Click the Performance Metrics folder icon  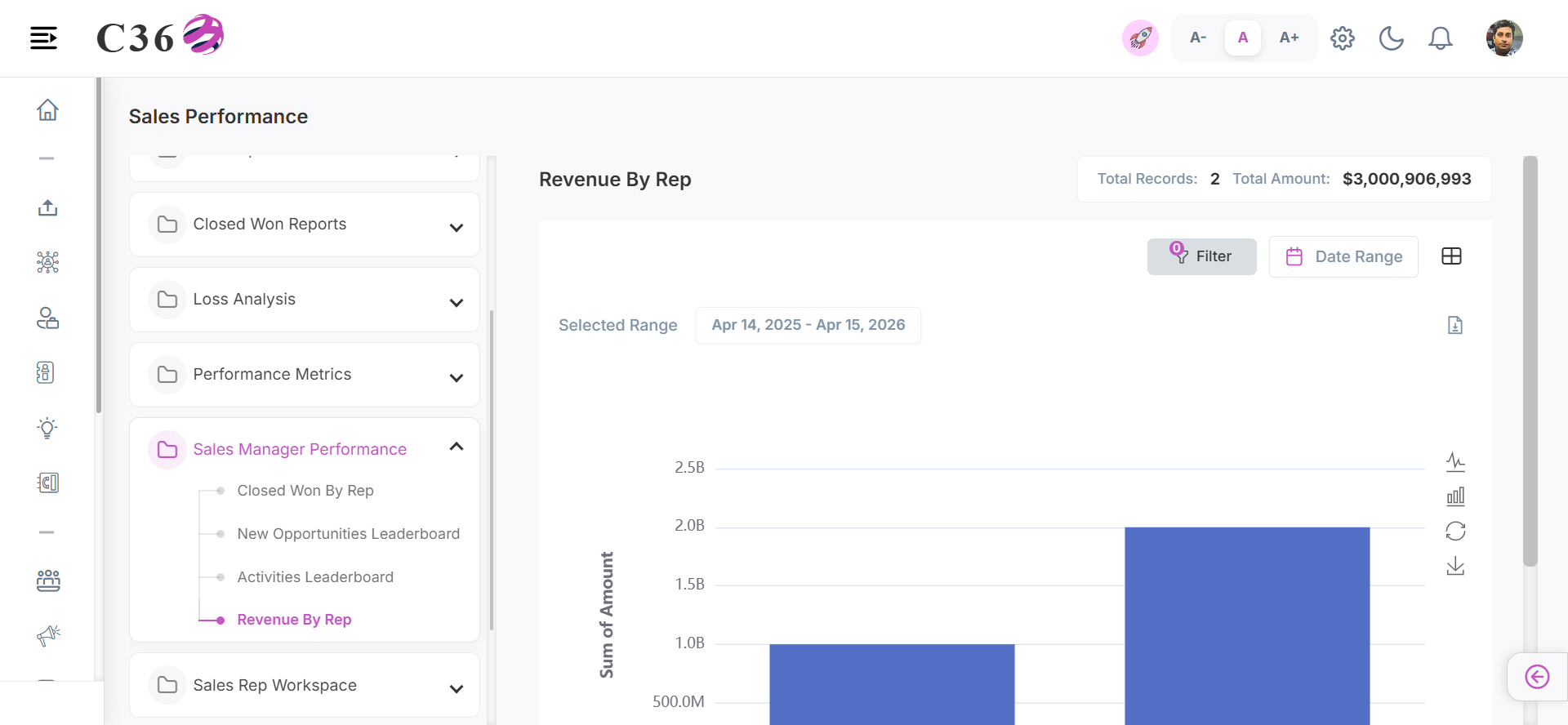click(x=167, y=375)
